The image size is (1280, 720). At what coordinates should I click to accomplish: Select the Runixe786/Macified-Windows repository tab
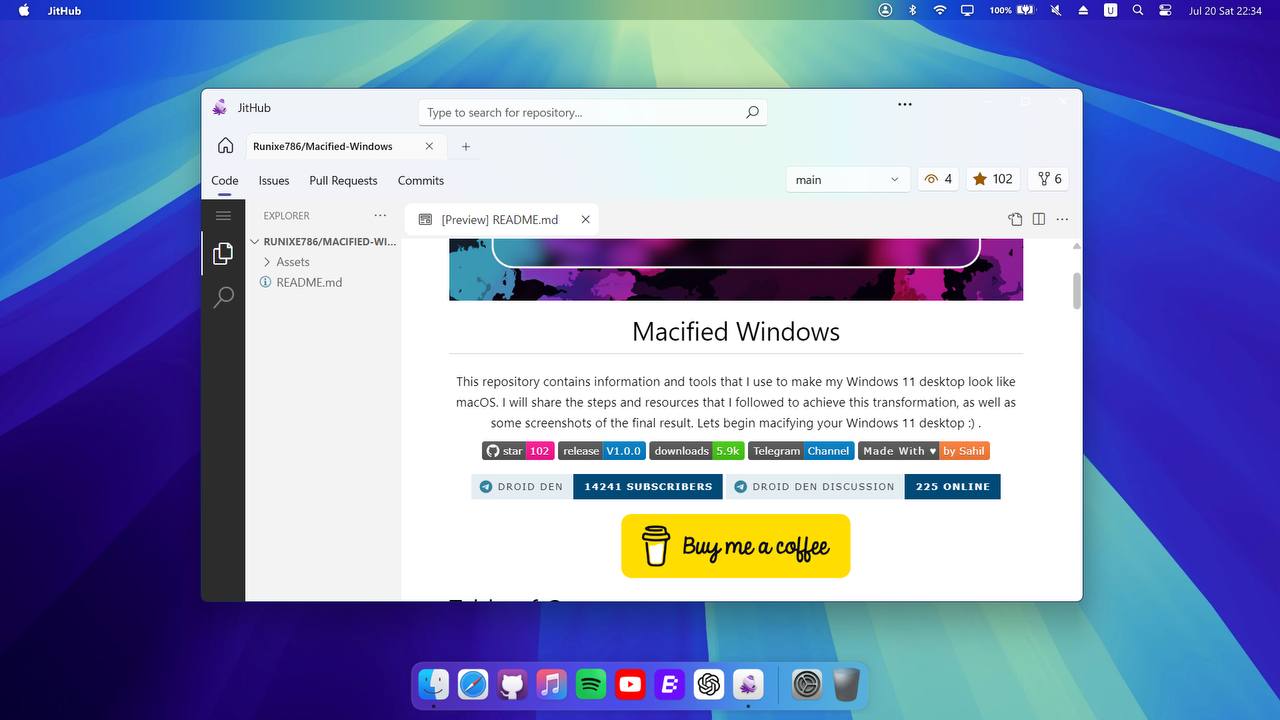coord(346,146)
